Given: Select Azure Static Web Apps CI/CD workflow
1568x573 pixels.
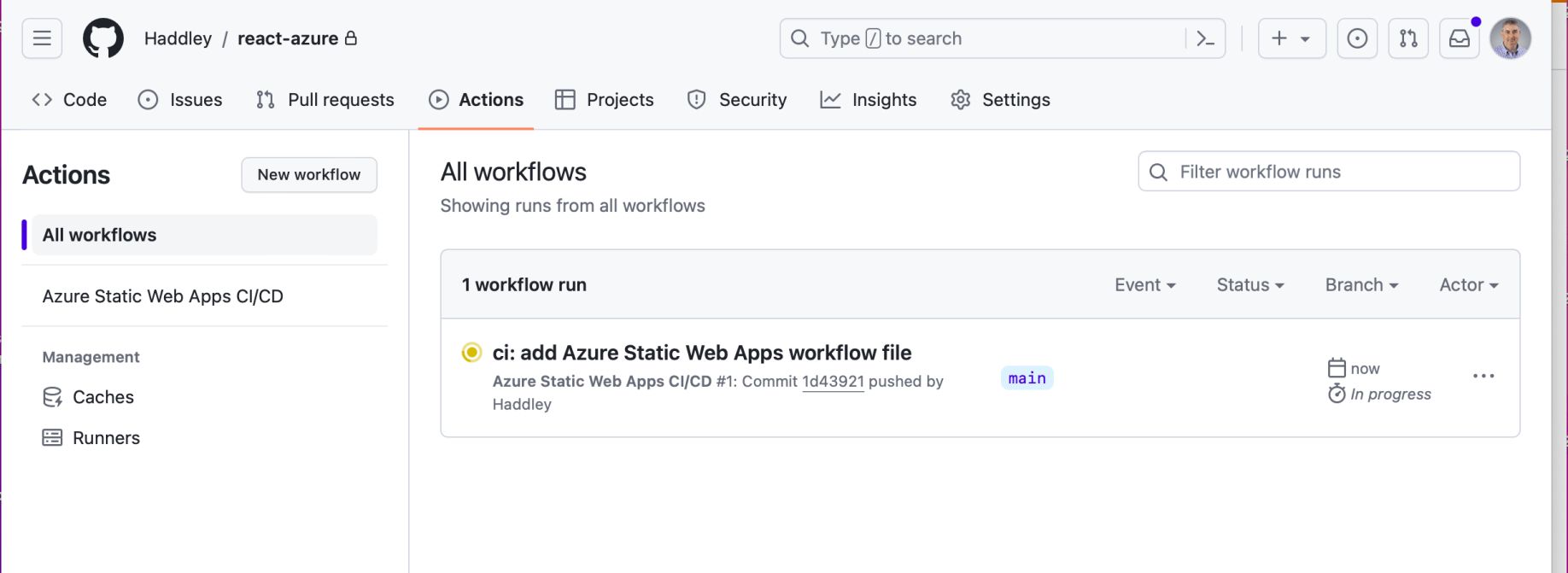Looking at the screenshot, I should coord(163,296).
